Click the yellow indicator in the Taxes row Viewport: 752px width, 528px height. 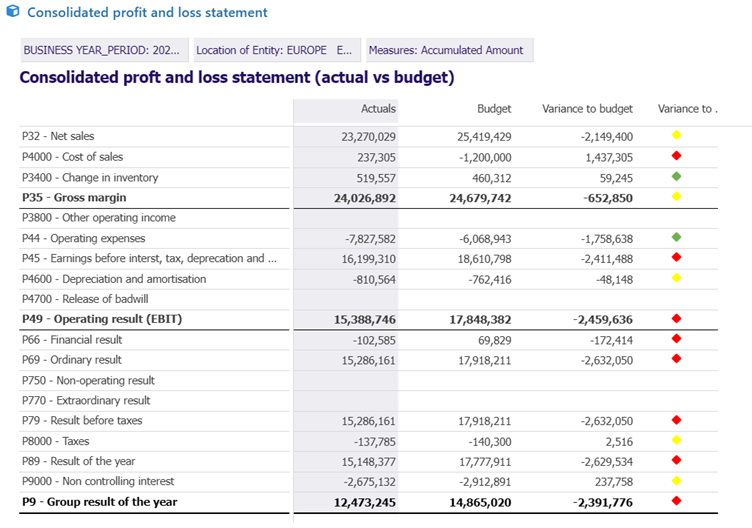point(676,440)
